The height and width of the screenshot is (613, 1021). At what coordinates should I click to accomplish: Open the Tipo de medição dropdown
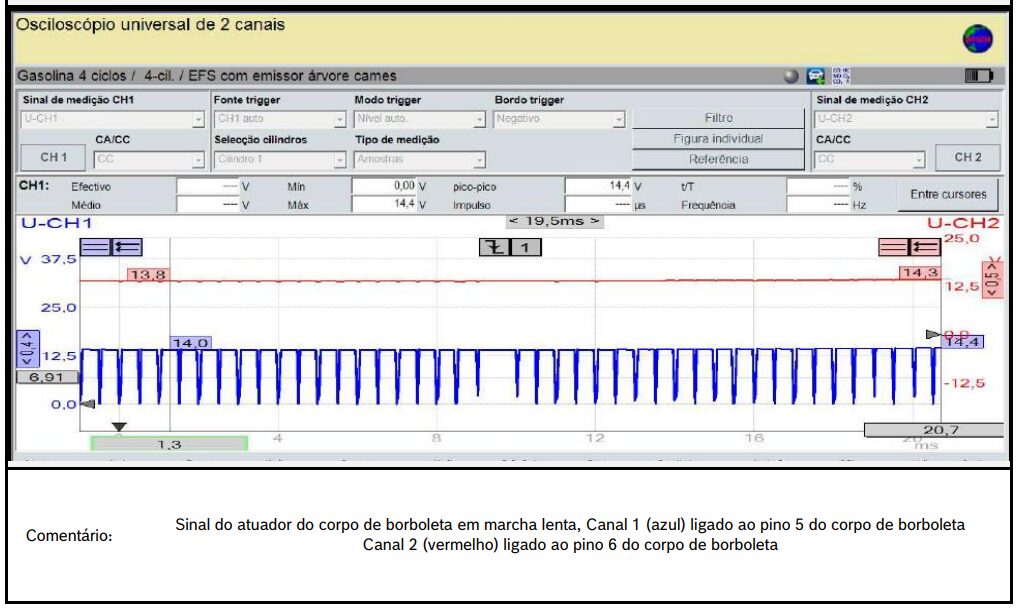tap(420, 159)
